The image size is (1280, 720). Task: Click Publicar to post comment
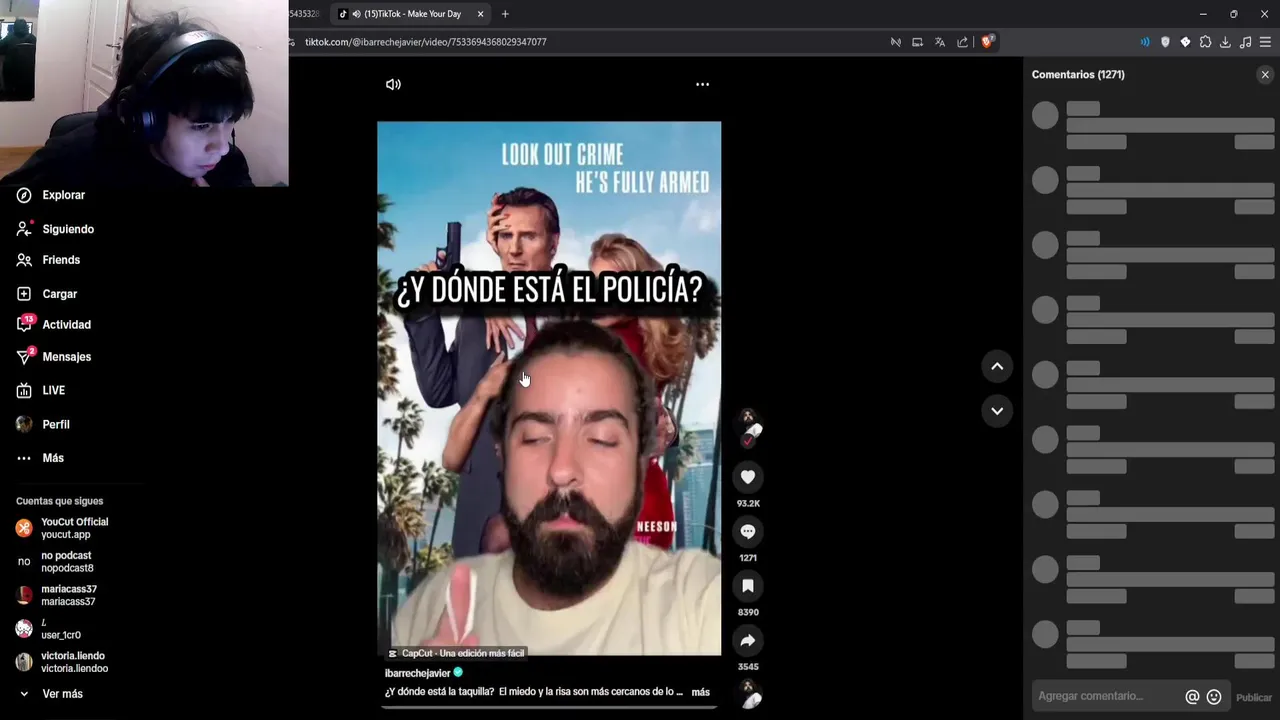pos(1254,698)
